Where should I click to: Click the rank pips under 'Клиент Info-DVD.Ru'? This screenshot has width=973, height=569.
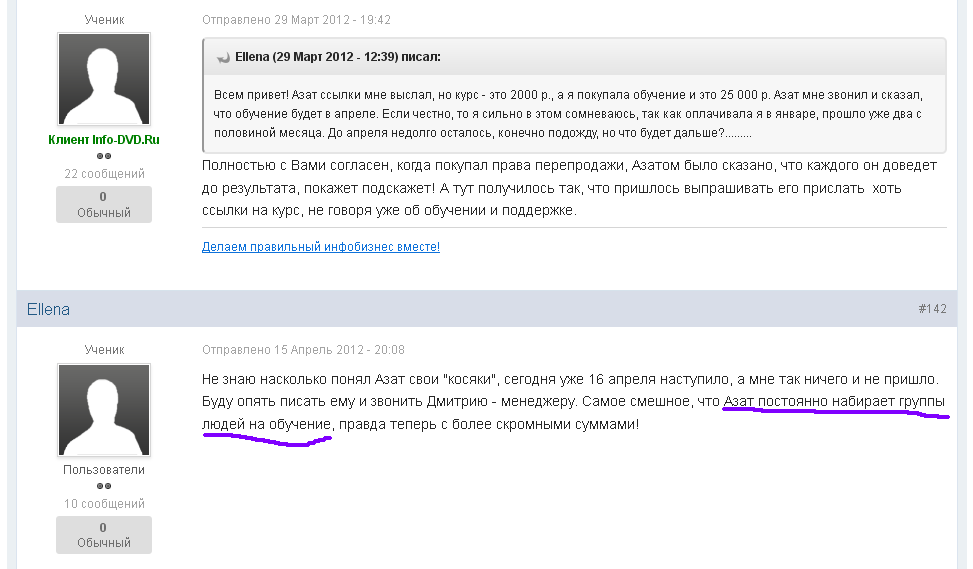coord(104,156)
